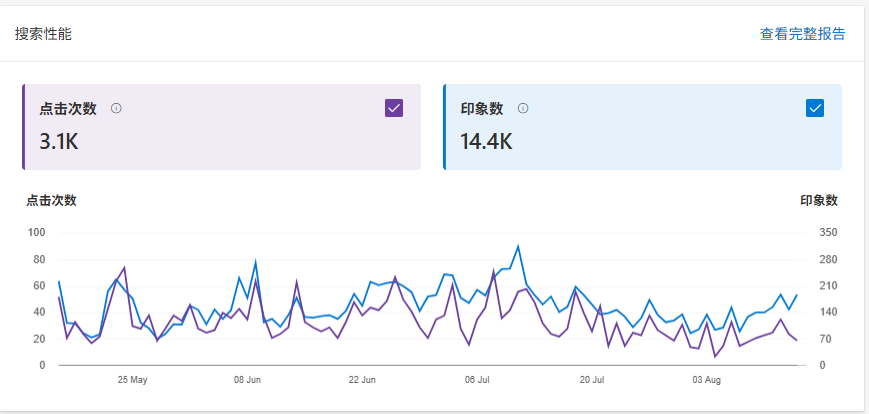Screen dimensions: 869x414
Task: Click the 14.4K impressions value
Action: [x=486, y=141]
